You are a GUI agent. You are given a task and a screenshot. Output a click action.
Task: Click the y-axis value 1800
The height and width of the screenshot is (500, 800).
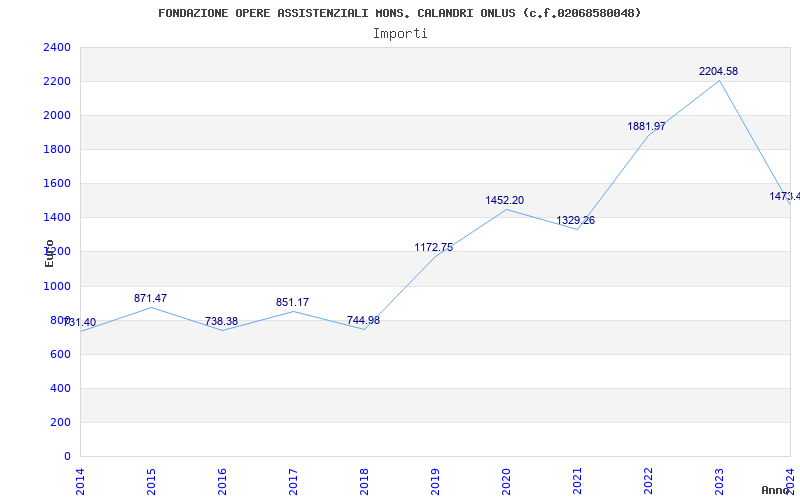(57, 149)
